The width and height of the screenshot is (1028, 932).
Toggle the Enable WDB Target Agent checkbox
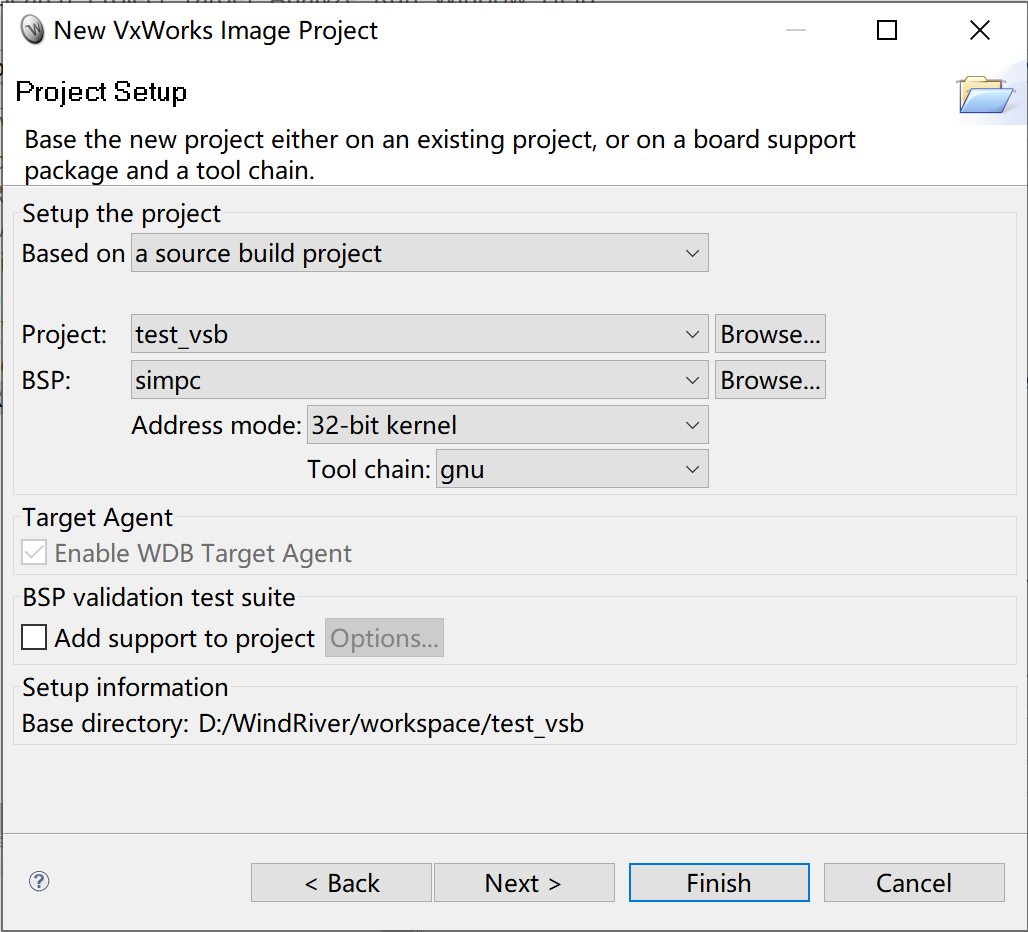[35, 552]
